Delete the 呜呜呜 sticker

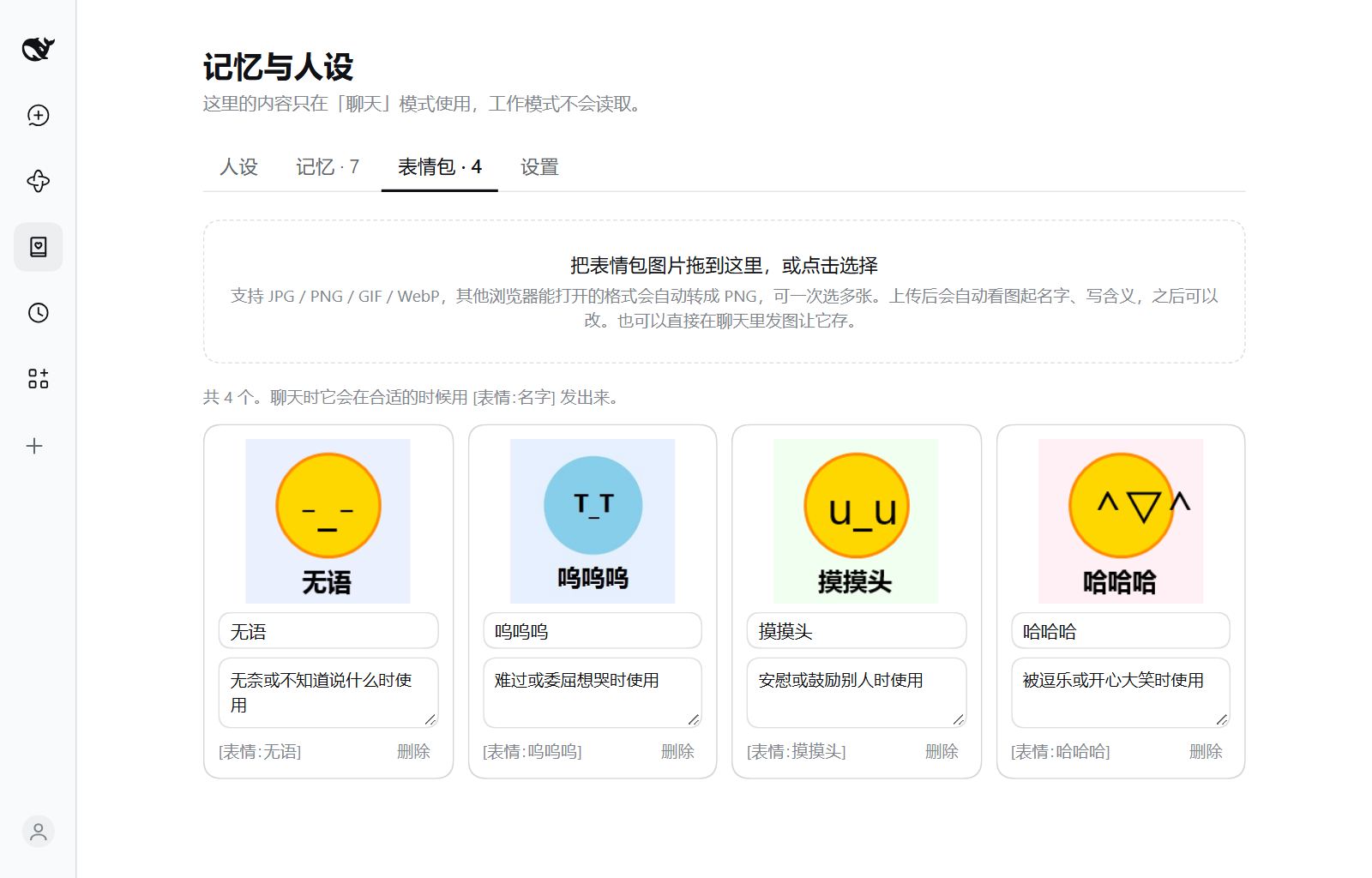tap(677, 752)
